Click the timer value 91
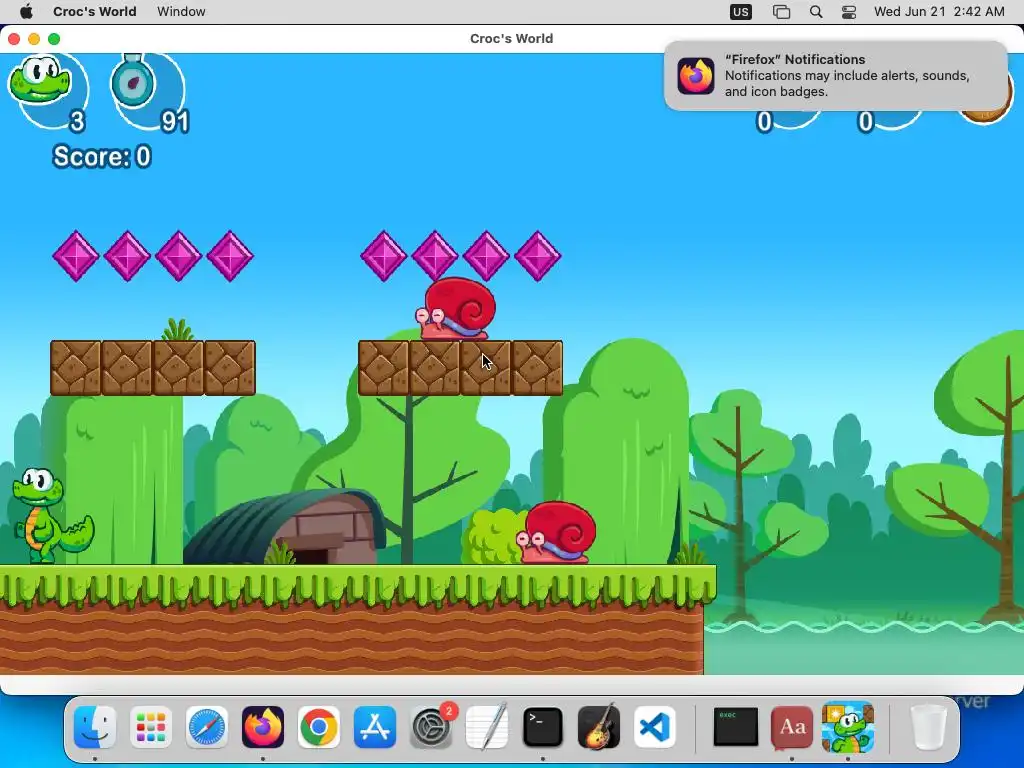 pos(175,121)
